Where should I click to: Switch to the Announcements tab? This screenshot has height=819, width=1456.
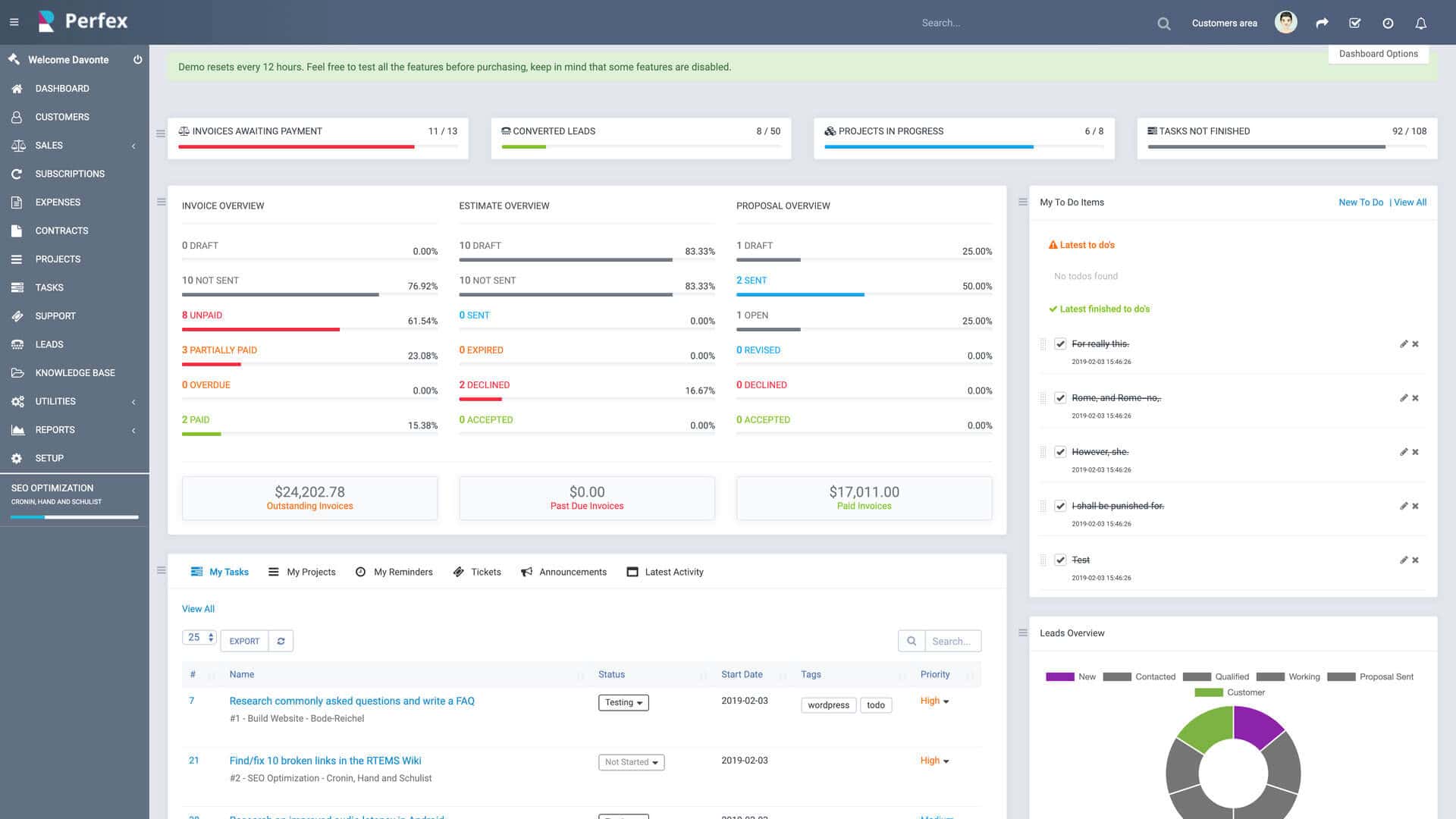pos(563,572)
